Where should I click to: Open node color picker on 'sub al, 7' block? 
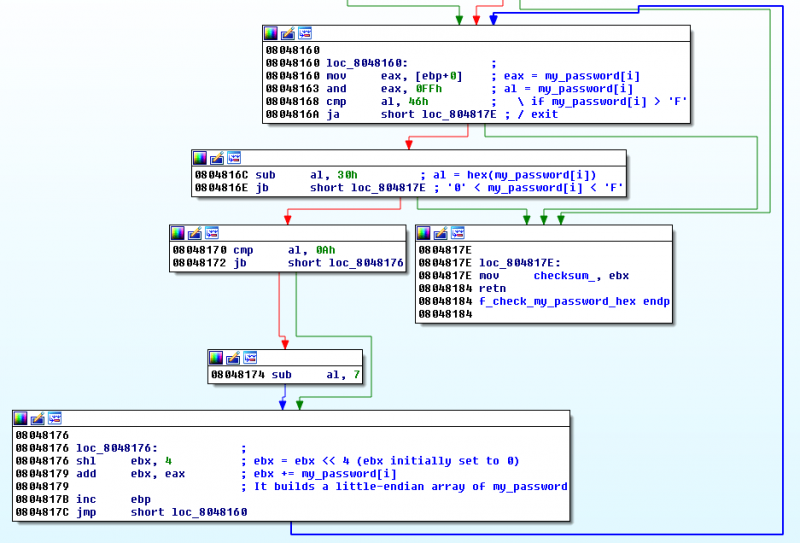(216, 357)
